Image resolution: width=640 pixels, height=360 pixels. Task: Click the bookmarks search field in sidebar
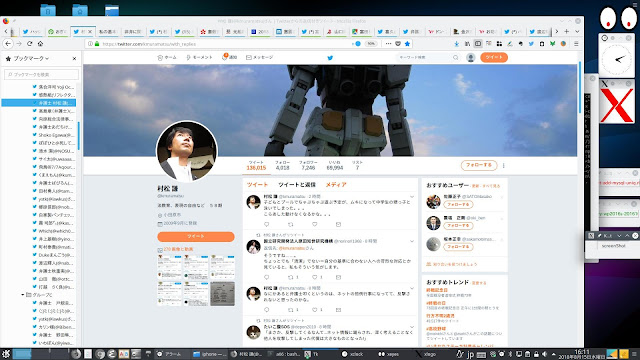(x=41, y=74)
